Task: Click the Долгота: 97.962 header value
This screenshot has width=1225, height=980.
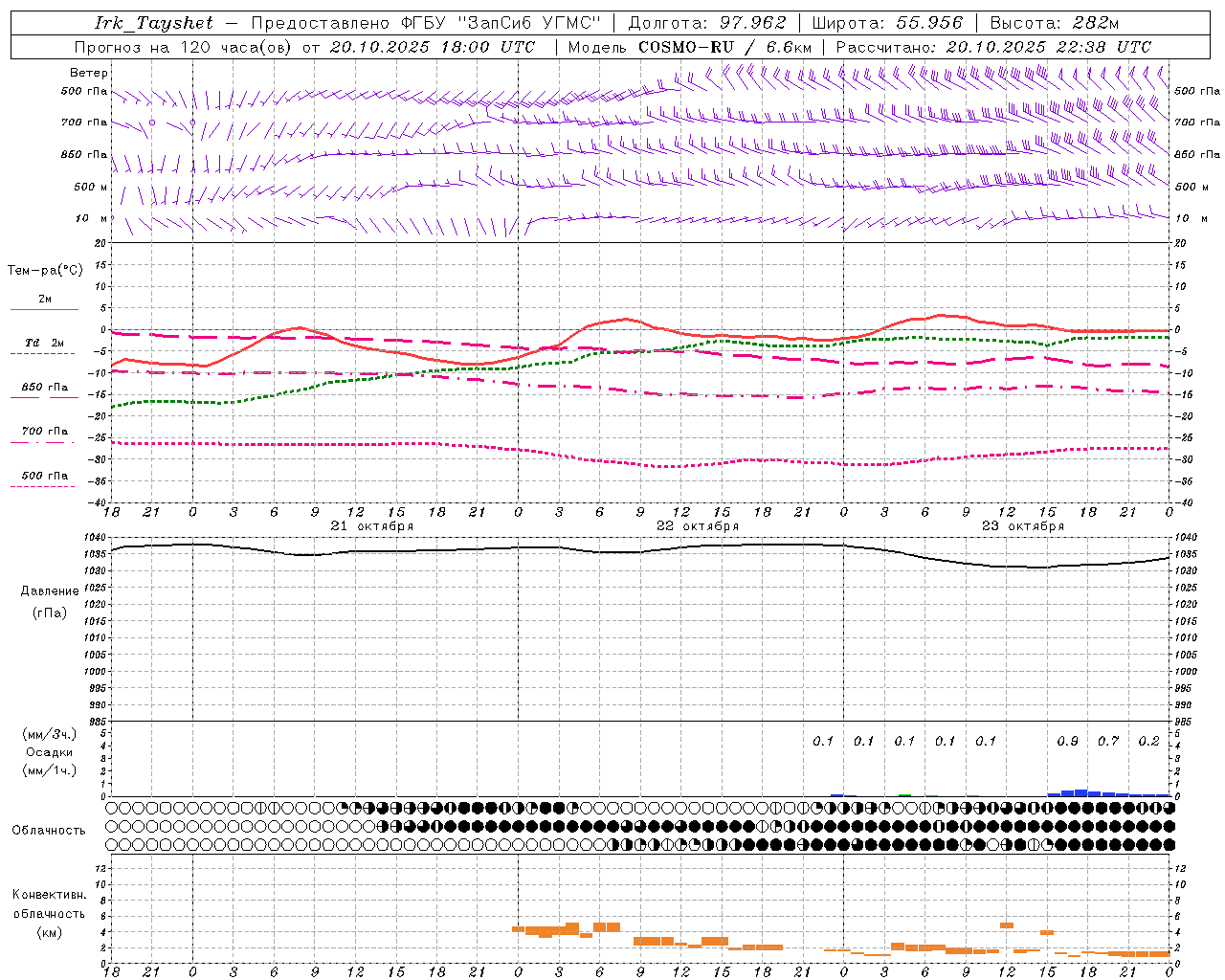Action: (707, 23)
